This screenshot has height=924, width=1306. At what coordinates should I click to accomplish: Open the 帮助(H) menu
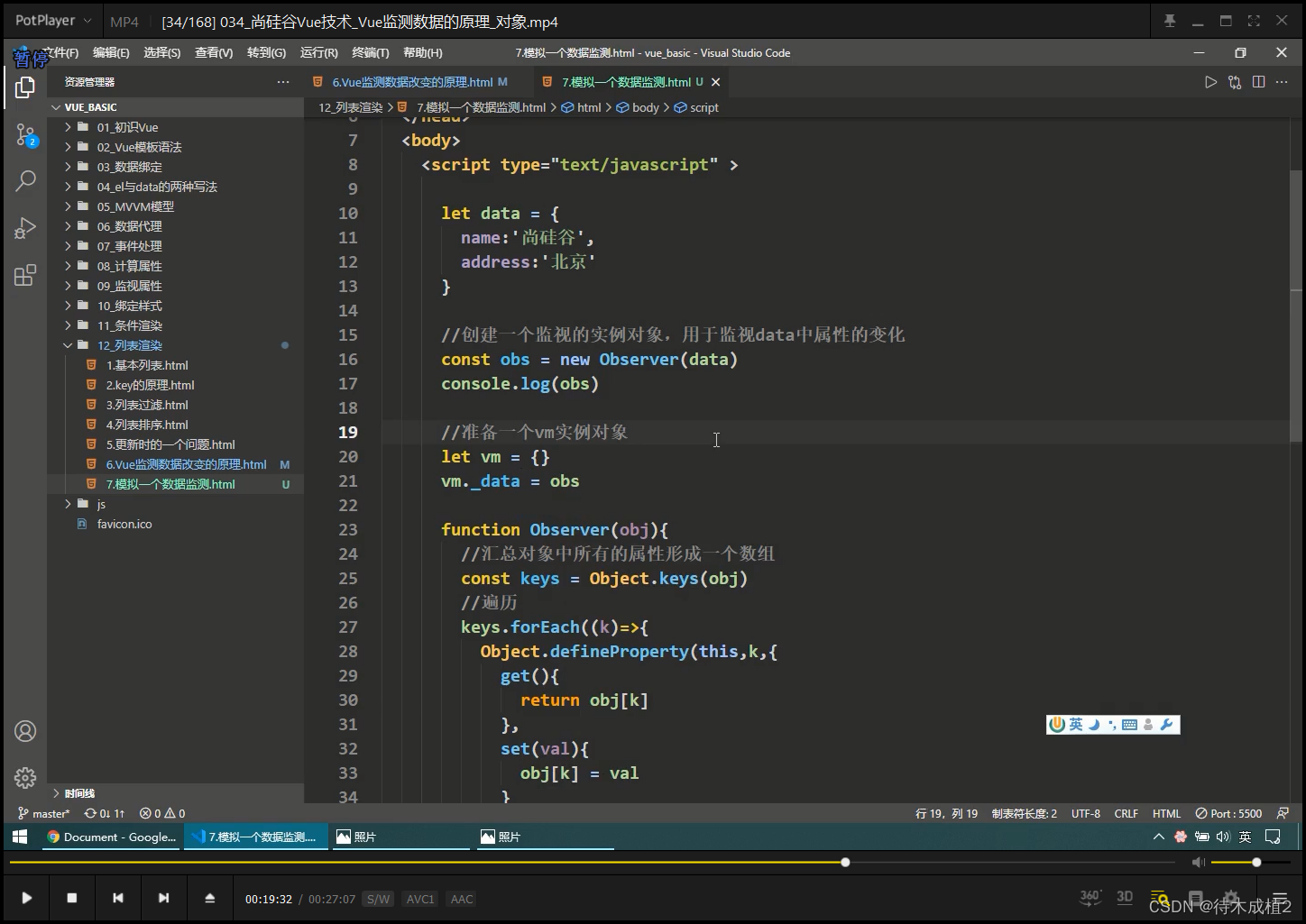(x=423, y=53)
